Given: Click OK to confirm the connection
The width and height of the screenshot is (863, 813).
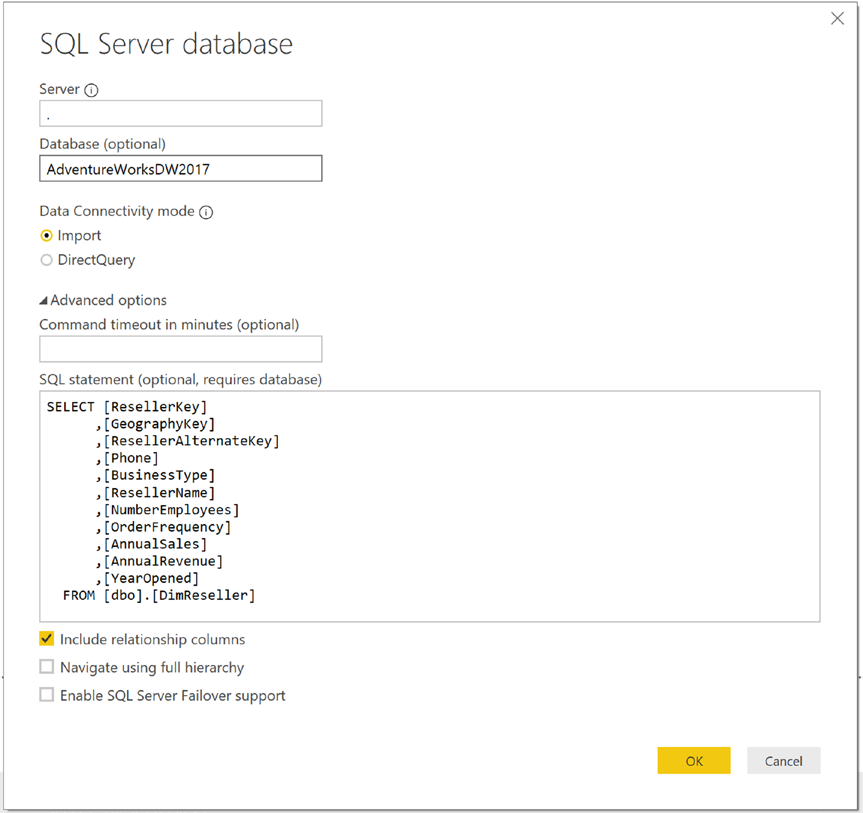Looking at the screenshot, I should pos(693,761).
